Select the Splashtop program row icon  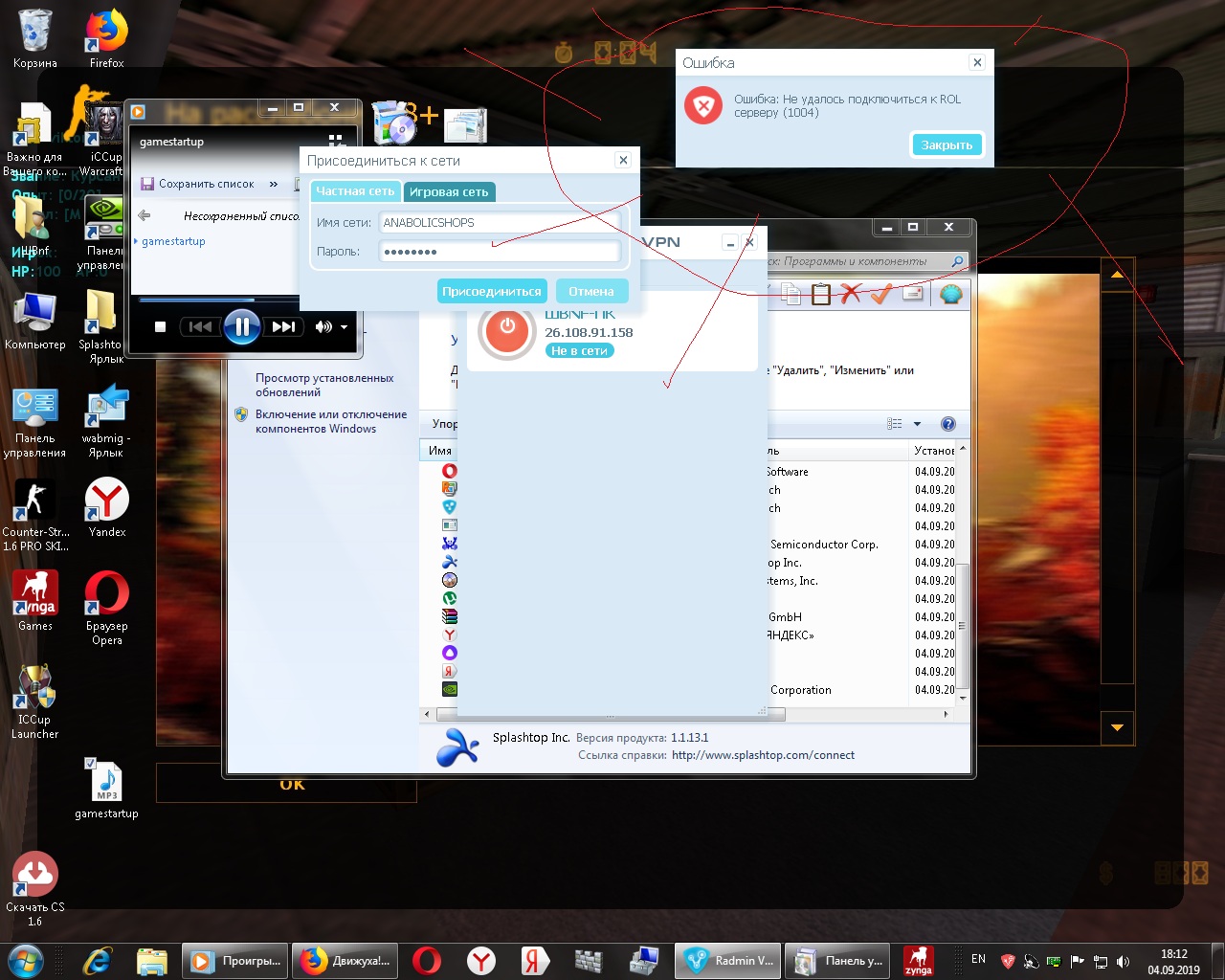click(x=449, y=562)
